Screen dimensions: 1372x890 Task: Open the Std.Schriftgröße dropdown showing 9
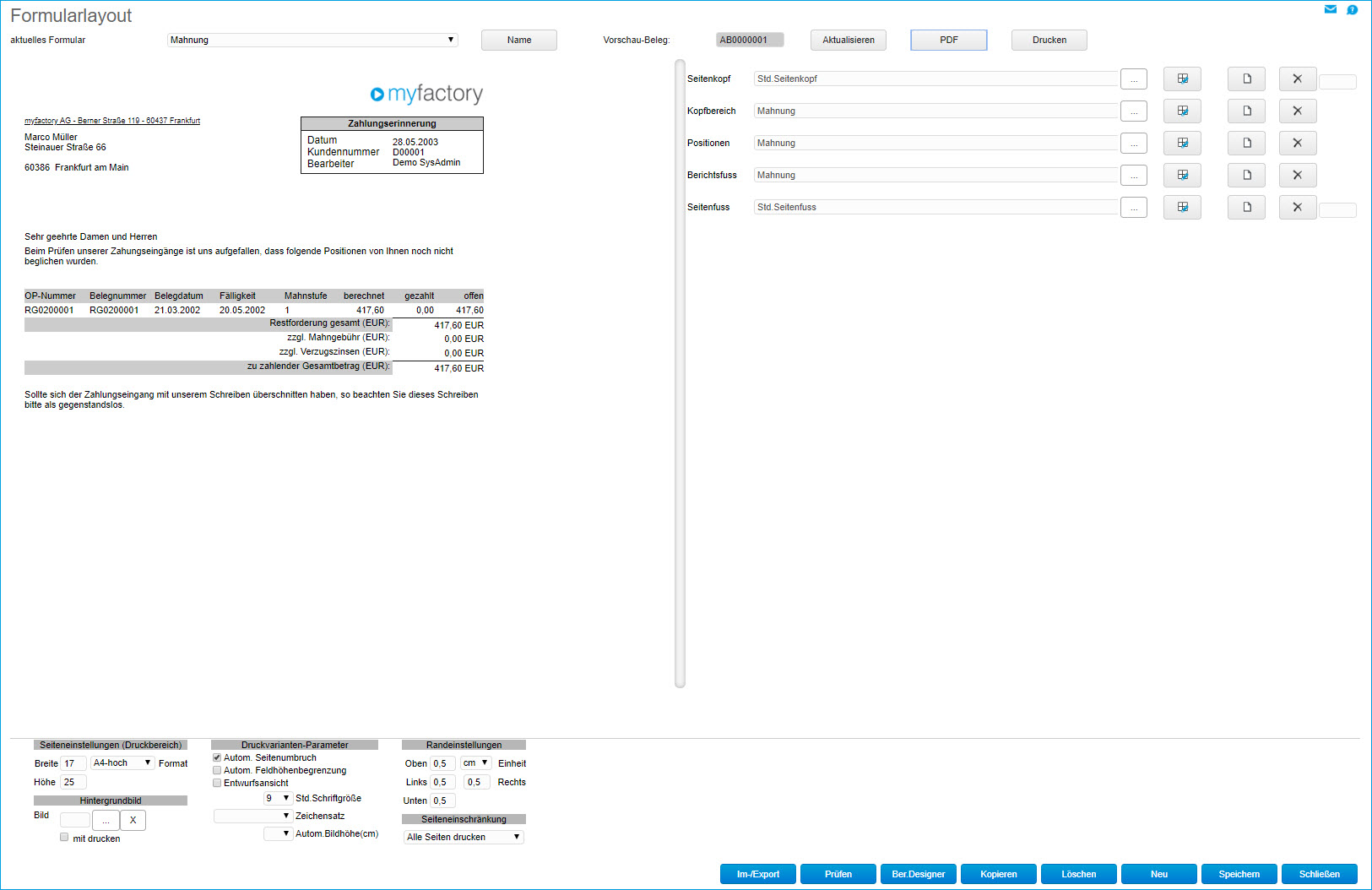278,798
